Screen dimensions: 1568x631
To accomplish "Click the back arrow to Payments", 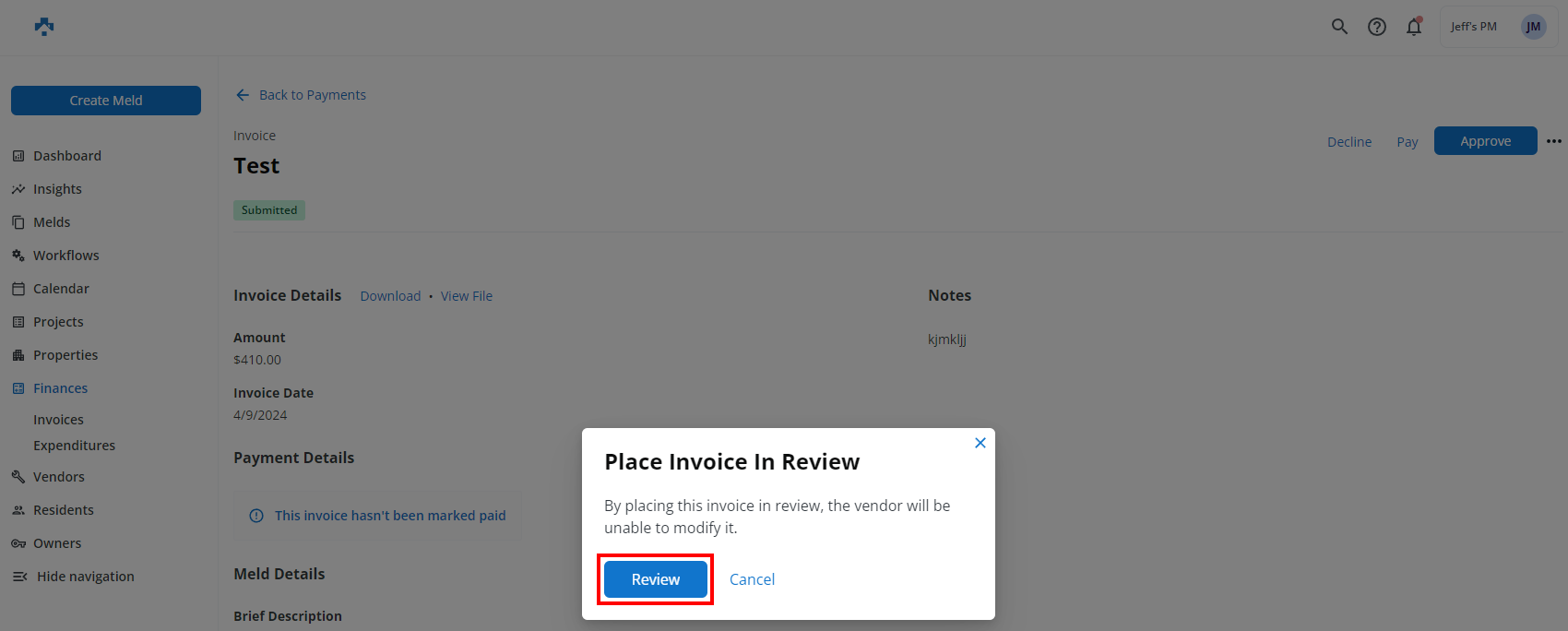I will 243,95.
